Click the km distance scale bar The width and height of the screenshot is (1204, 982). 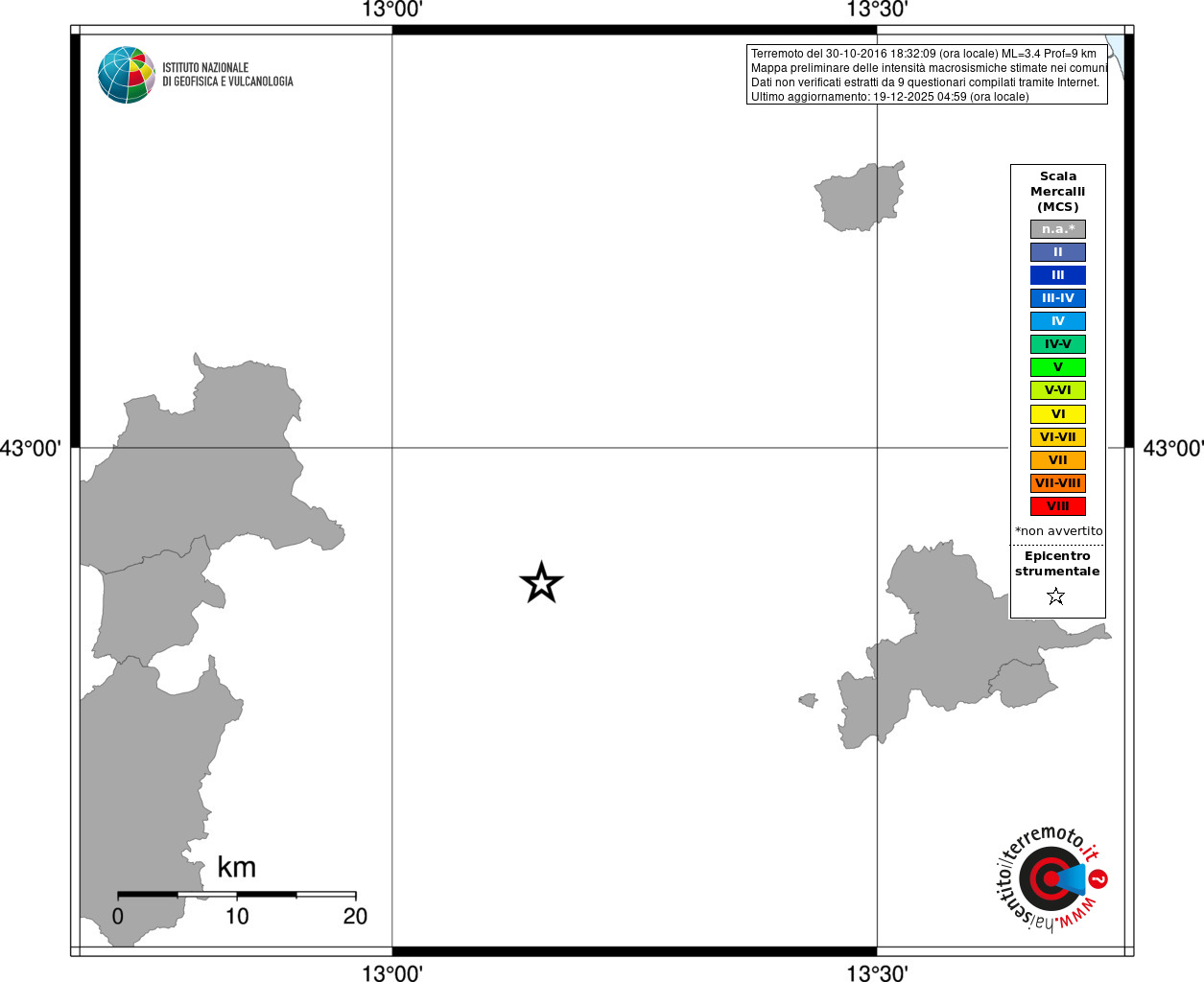(x=237, y=895)
